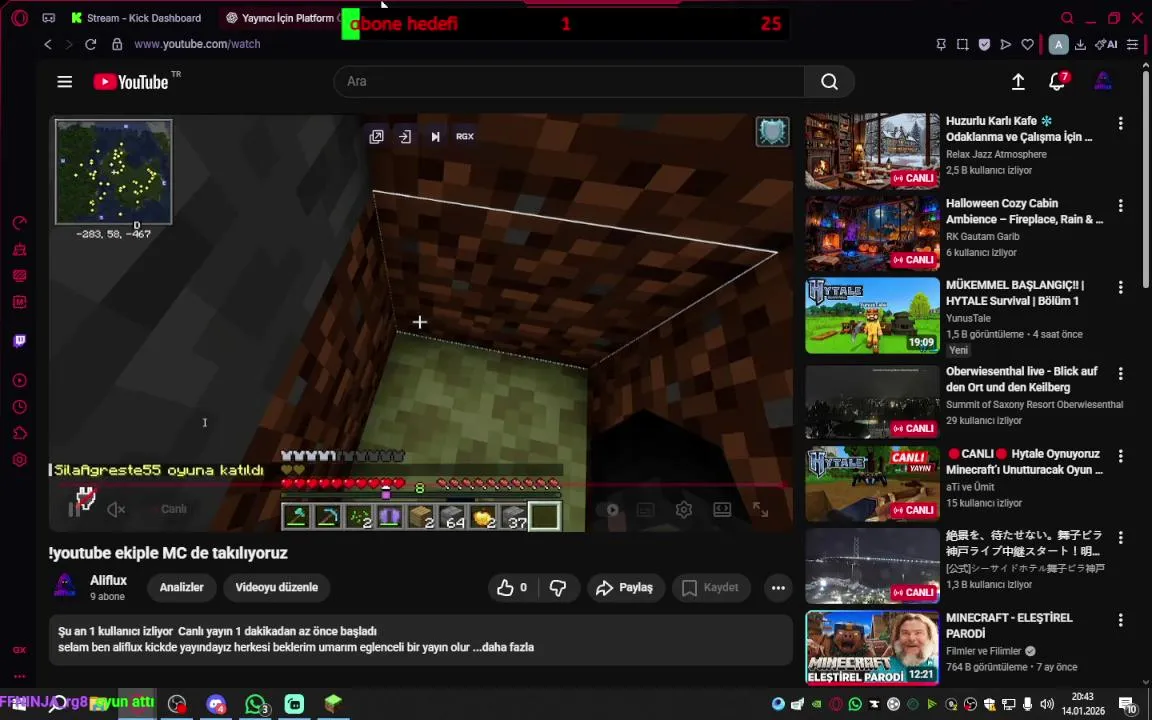Bookmark page with heart icon
The height and width of the screenshot is (720, 1152).
[1027, 45]
